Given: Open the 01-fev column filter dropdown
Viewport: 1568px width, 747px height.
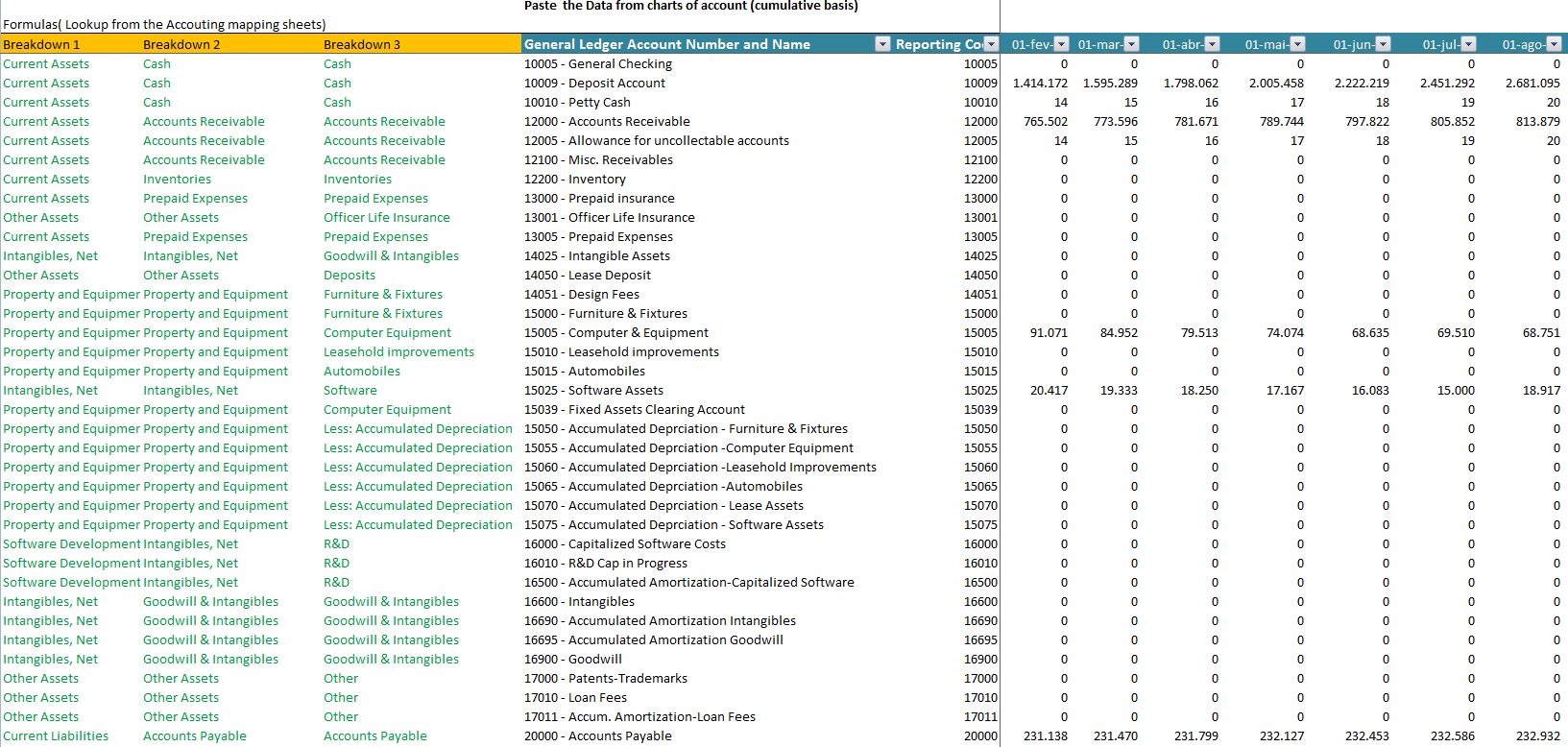Looking at the screenshot, I should click(x=1061, y=44).
